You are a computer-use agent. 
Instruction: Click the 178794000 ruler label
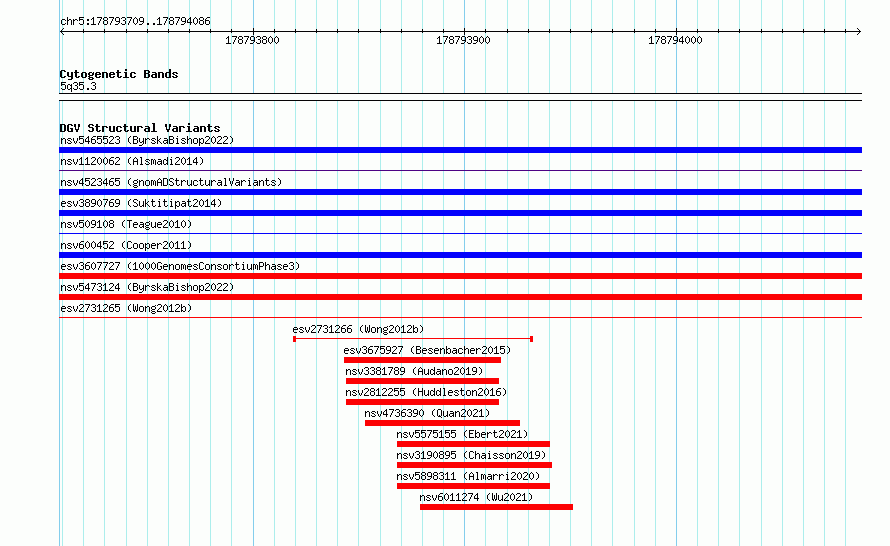click(675, 40)
